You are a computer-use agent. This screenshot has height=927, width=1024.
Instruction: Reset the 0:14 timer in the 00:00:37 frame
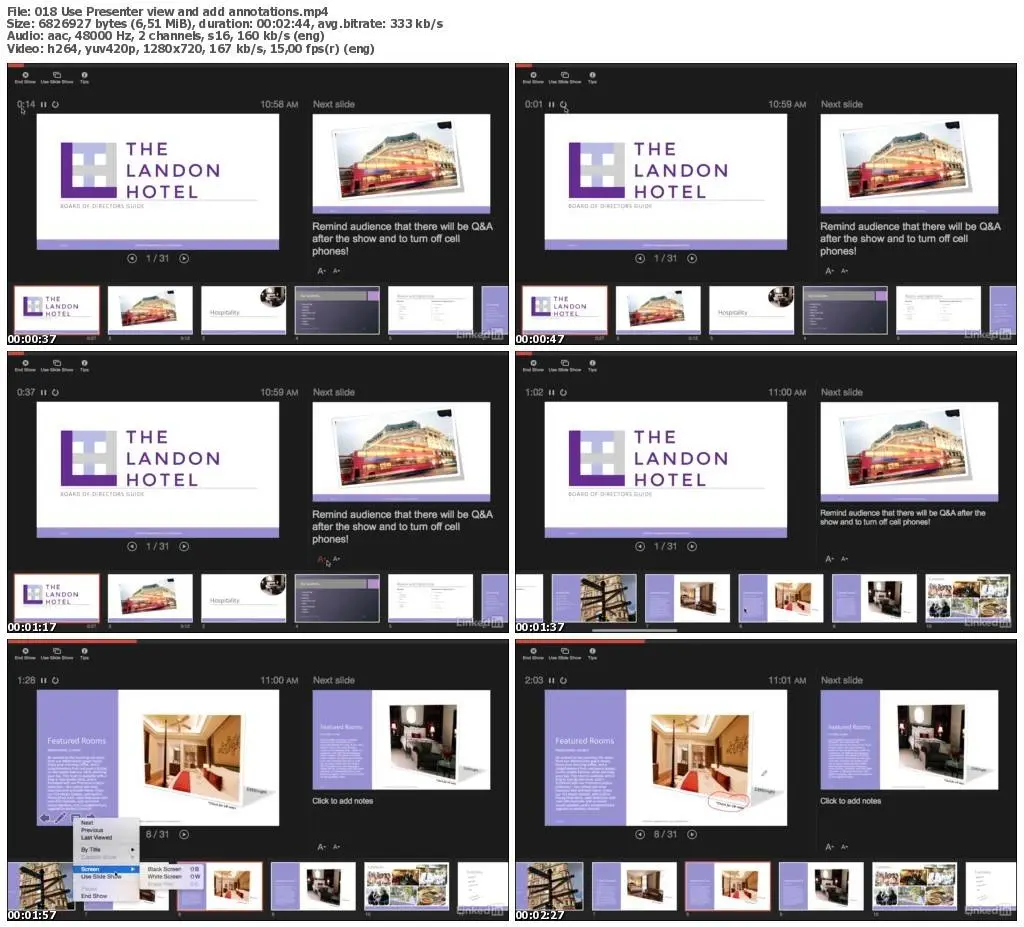[x=56, y=105]
